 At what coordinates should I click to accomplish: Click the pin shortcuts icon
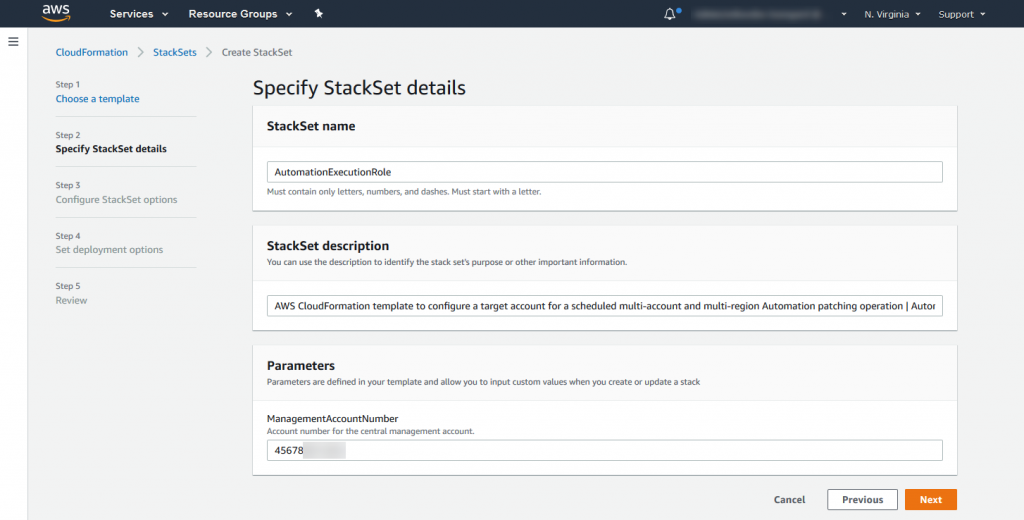pos(319,13)
